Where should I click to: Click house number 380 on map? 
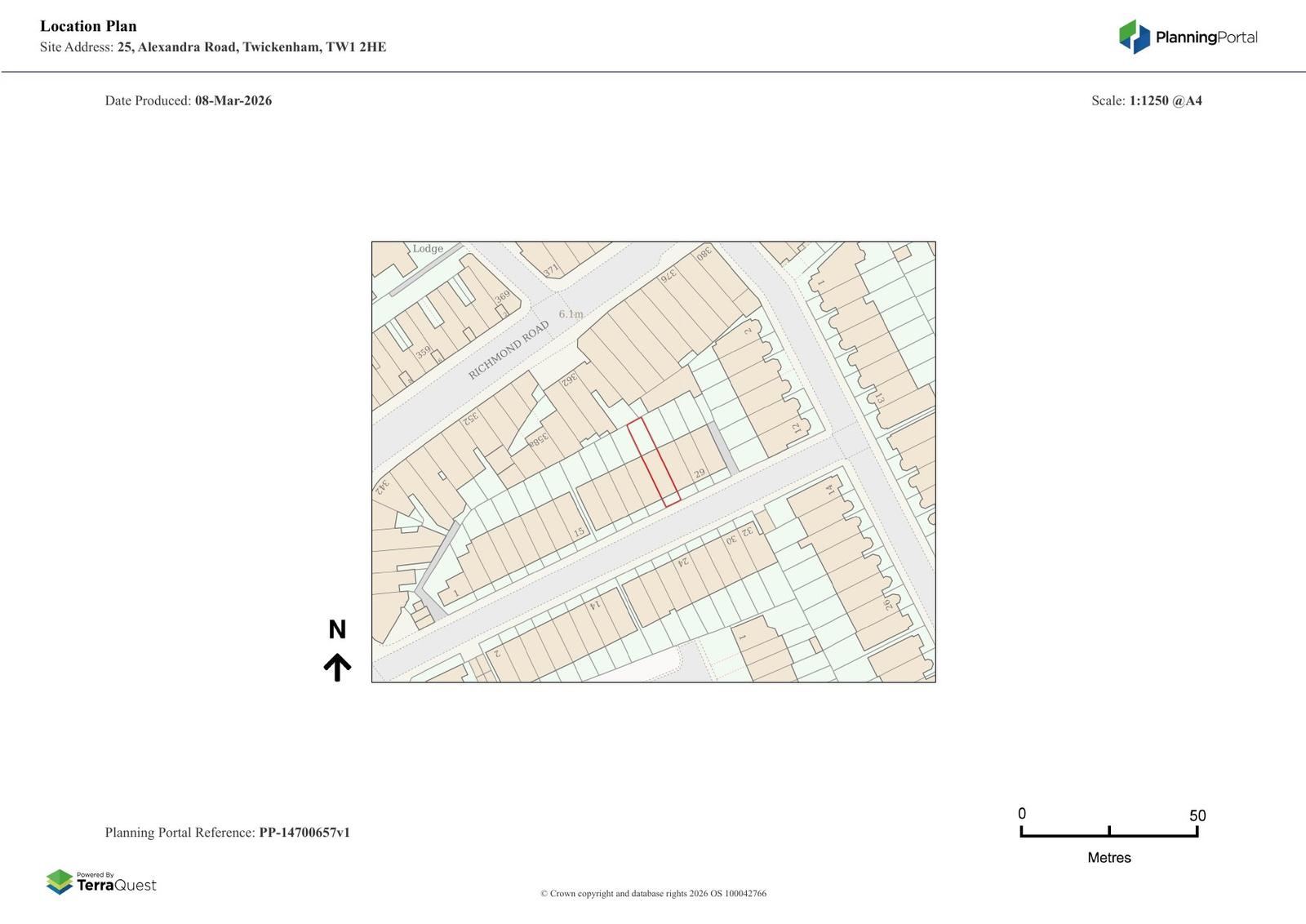tap(704, 254)
